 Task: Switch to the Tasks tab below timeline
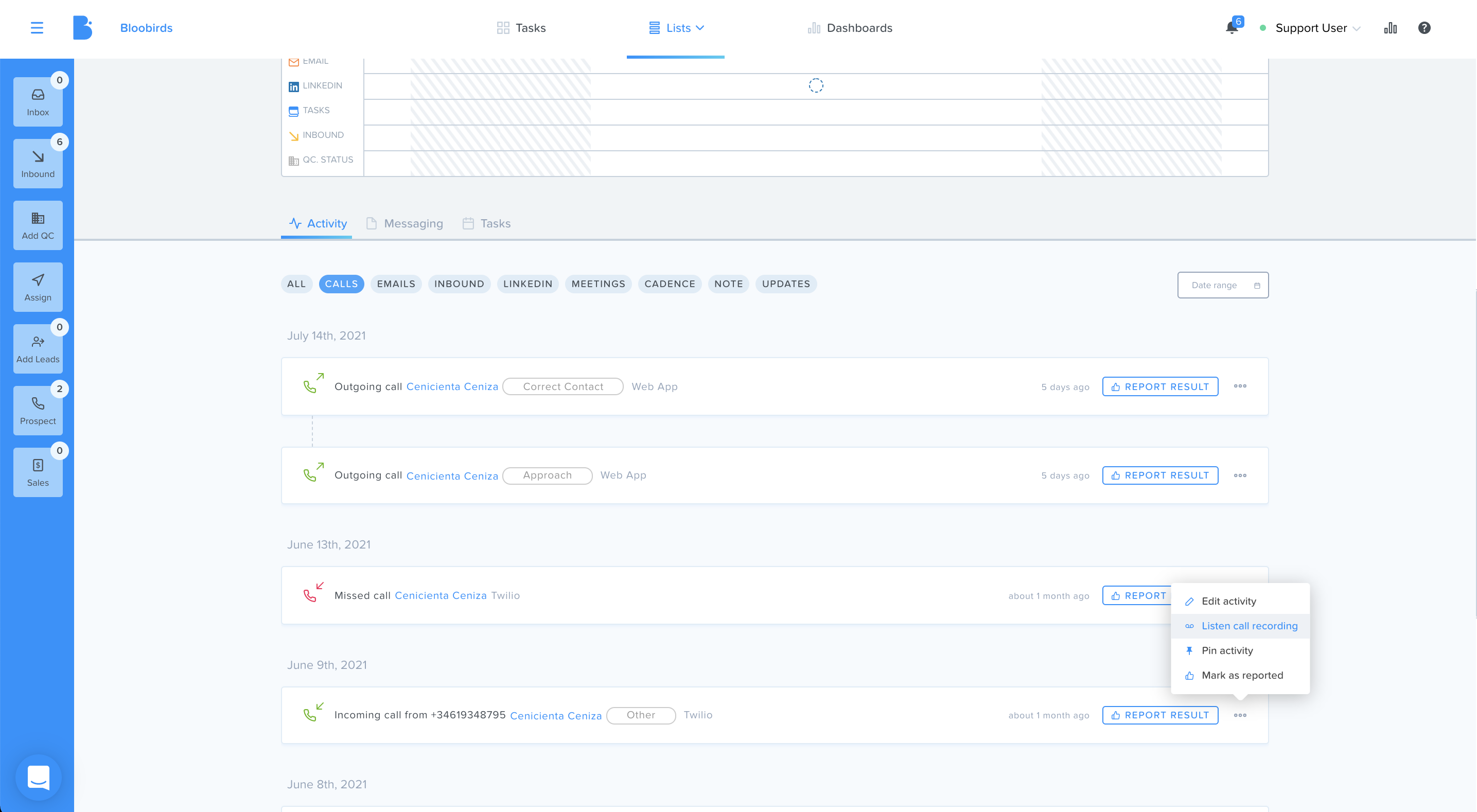486,224
